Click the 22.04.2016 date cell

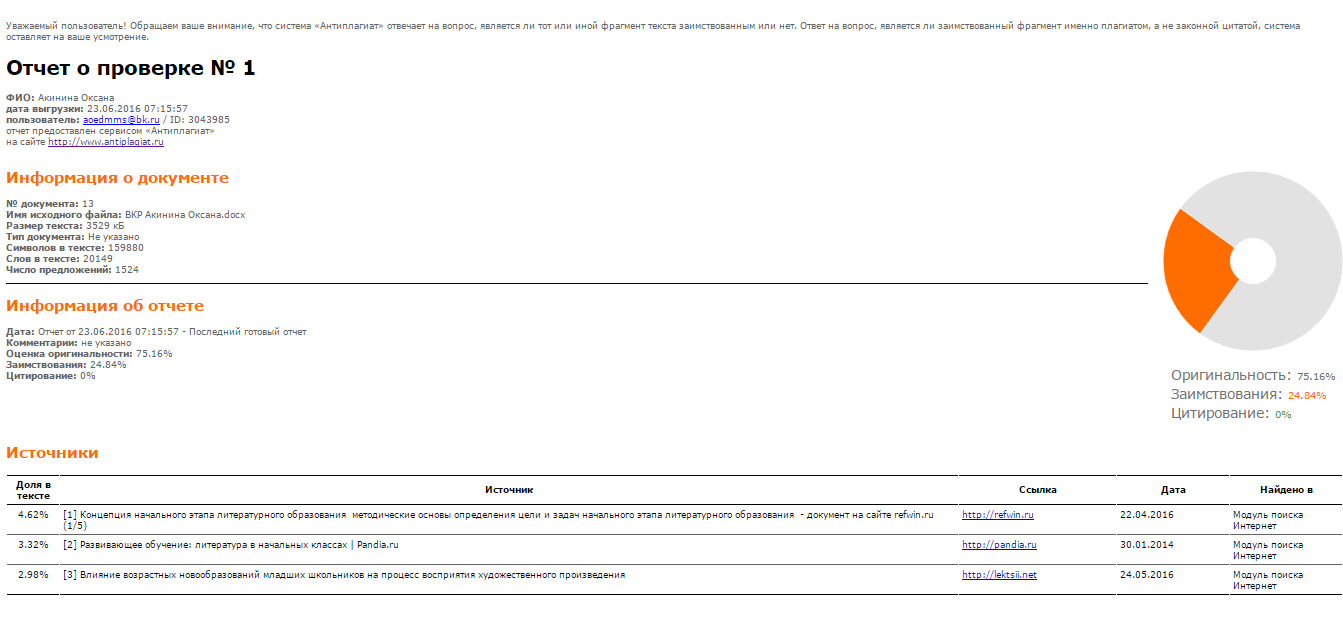pyautogui.click(x=1146, y=515)
